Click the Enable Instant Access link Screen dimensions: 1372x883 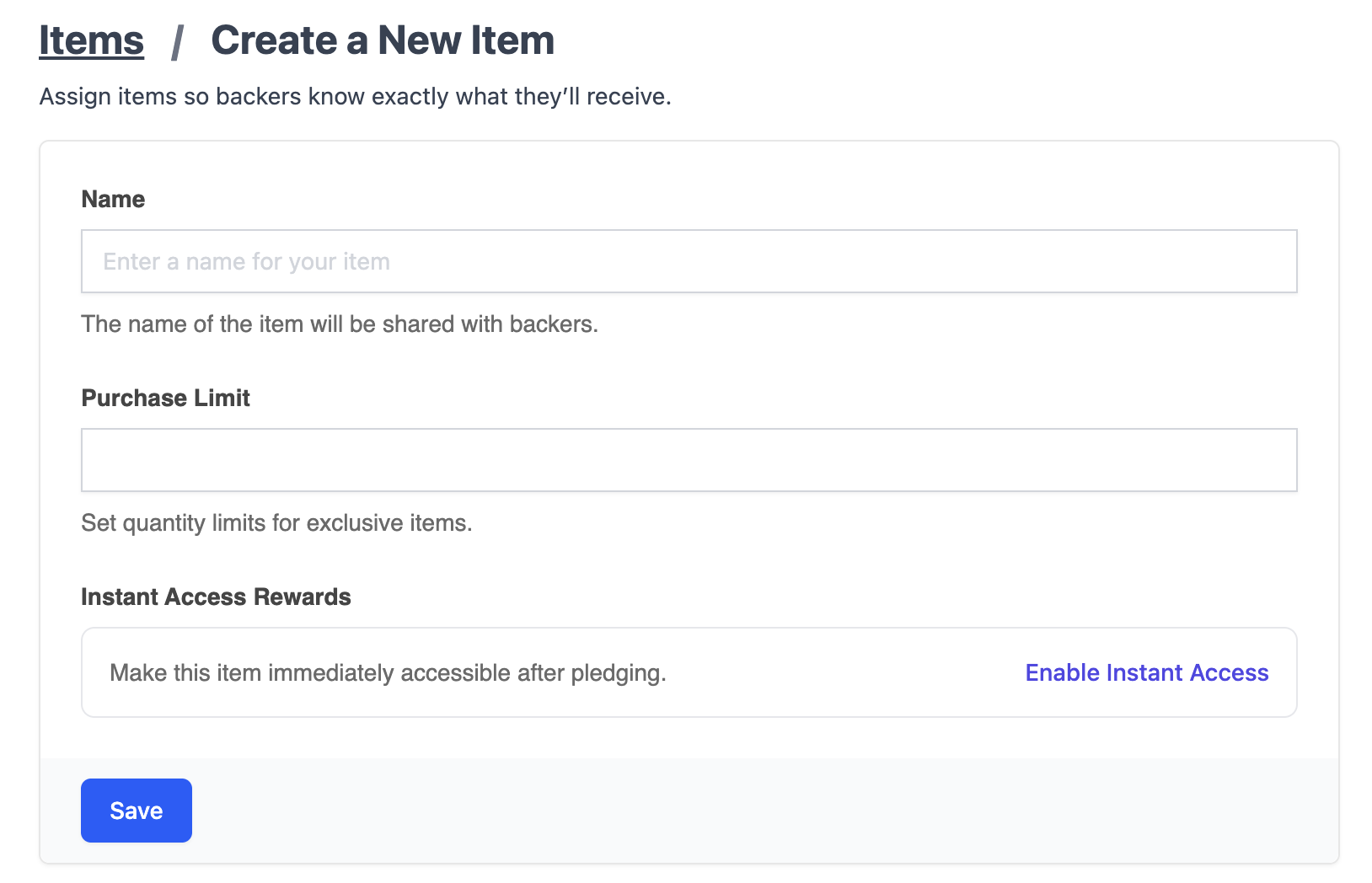pos(1146,672)
